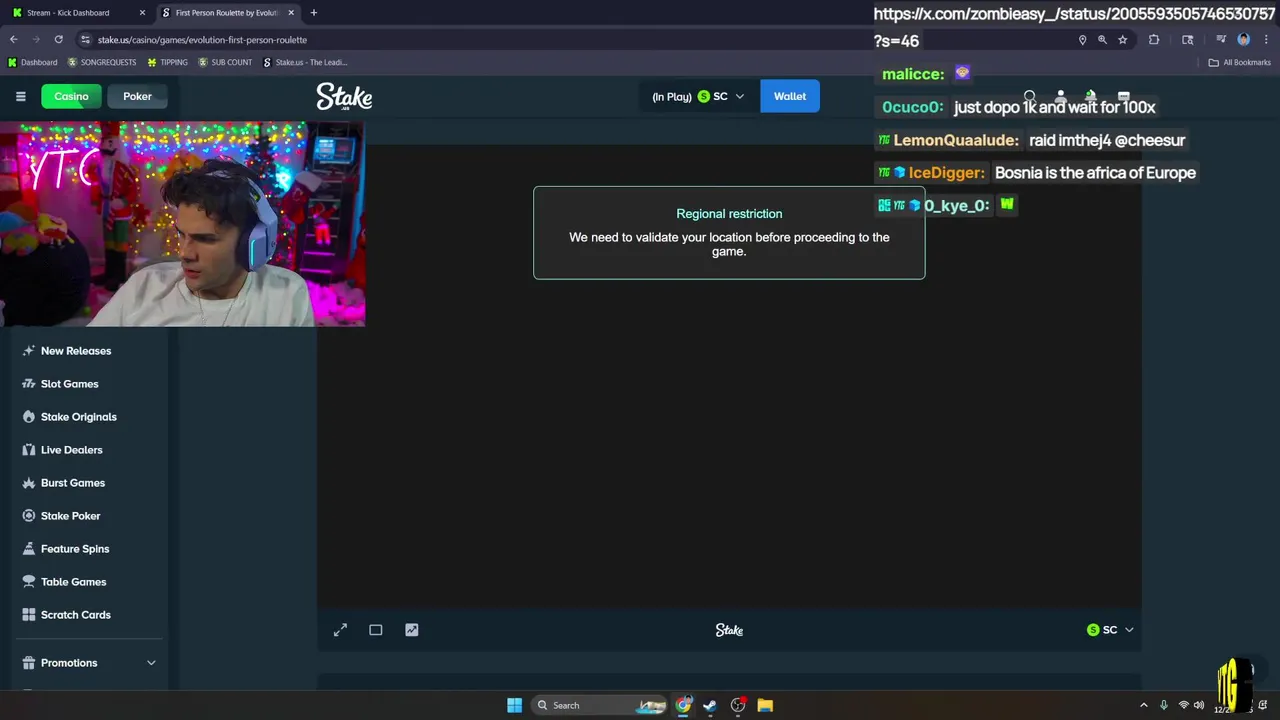Open Chrome from taskbar
This screenshot has width=1280, height=720.
683,705
